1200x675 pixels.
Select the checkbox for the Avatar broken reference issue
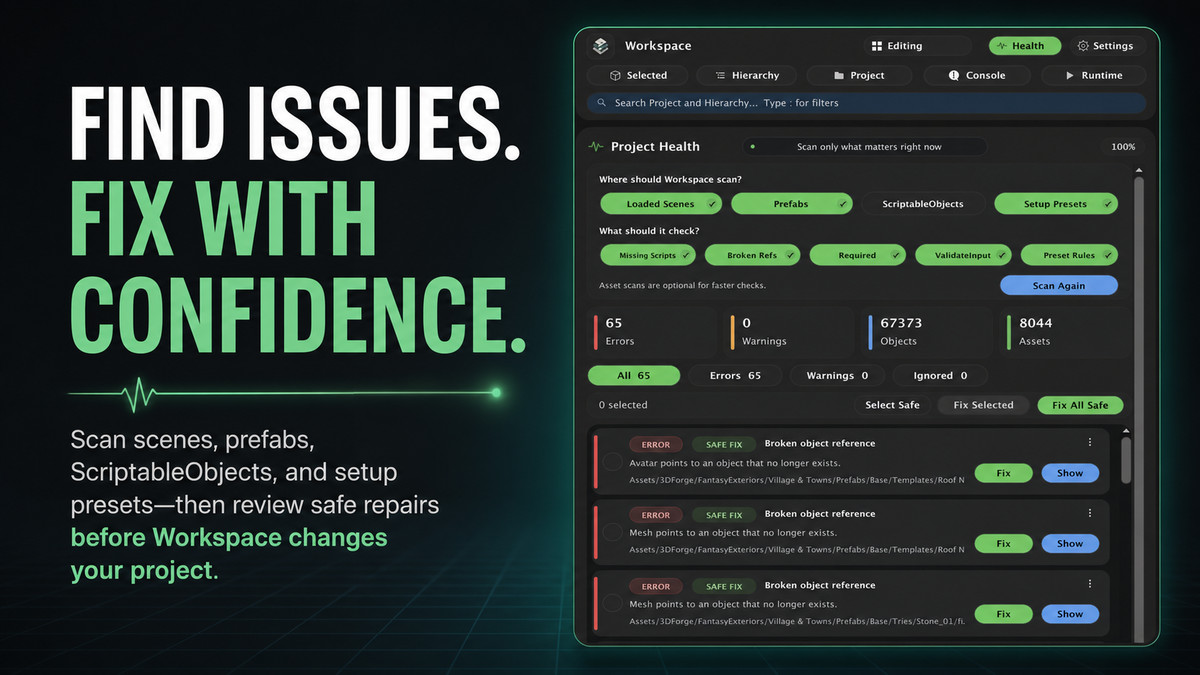pyautogui.click(x=612, y=462)
